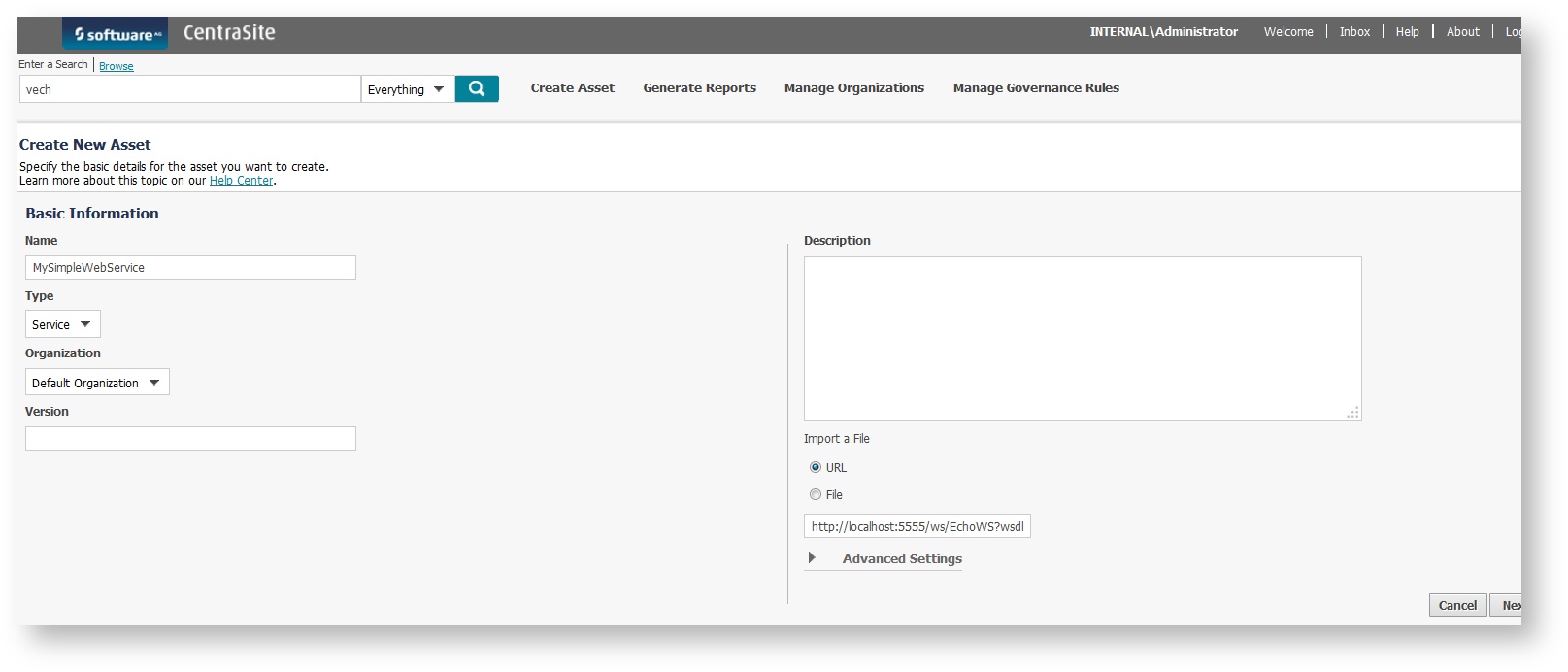Open the Everything search scope dropdown

coord(408,89)
